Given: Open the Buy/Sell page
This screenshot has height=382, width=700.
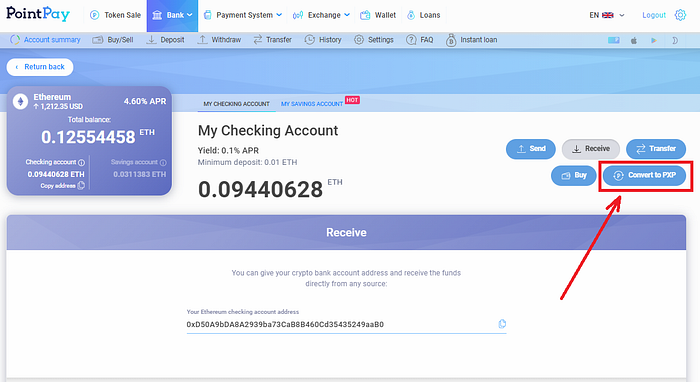Looking at the screenshot, I should [113, 40].
